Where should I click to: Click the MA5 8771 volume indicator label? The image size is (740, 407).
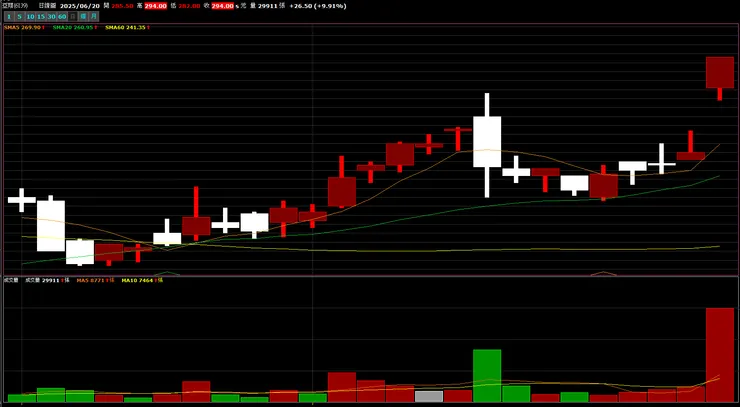pyautogui.click(x=95, y=280)
